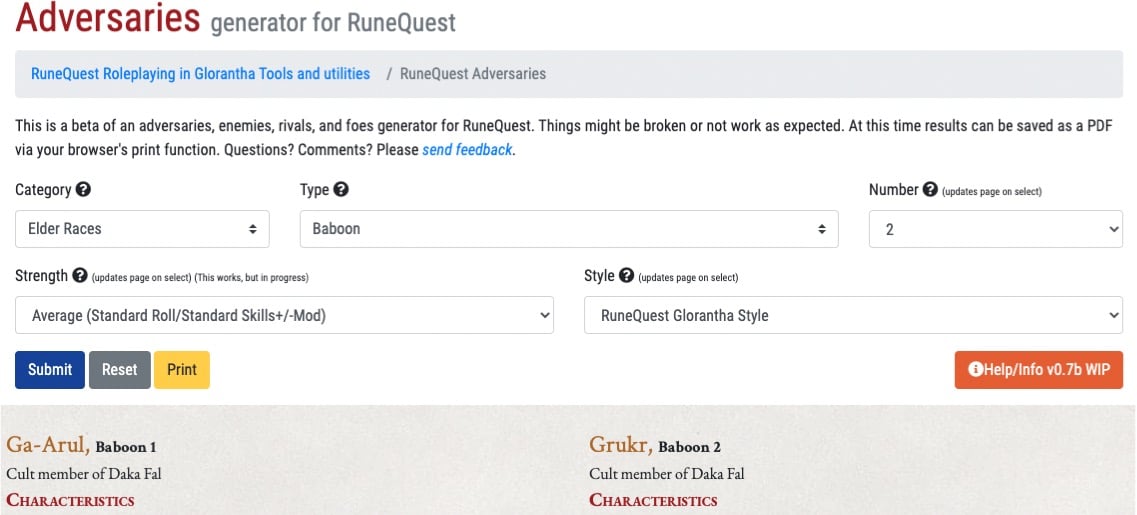1137x515 pixels.
Task: Open the Number dropdown showing 2
Action: [996, 228]
